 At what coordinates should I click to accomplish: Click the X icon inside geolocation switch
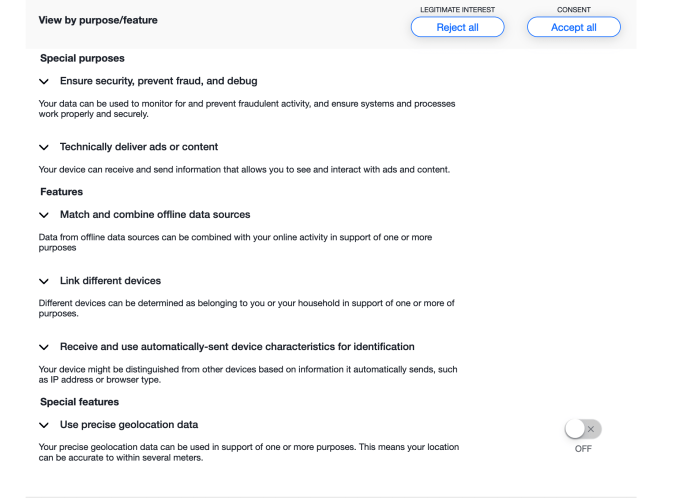591,429
